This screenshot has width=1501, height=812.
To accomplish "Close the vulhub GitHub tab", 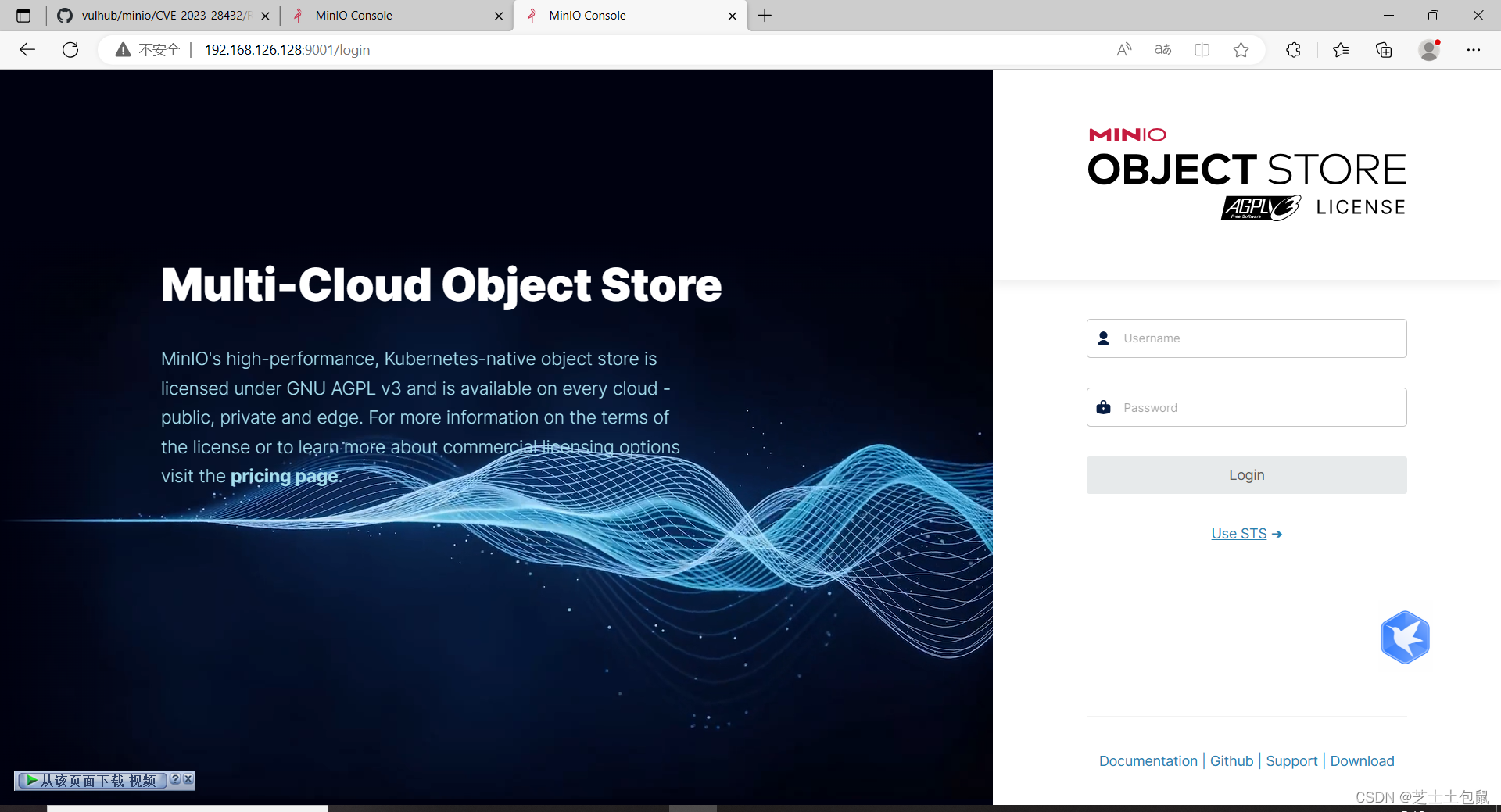I will point(265,16).
